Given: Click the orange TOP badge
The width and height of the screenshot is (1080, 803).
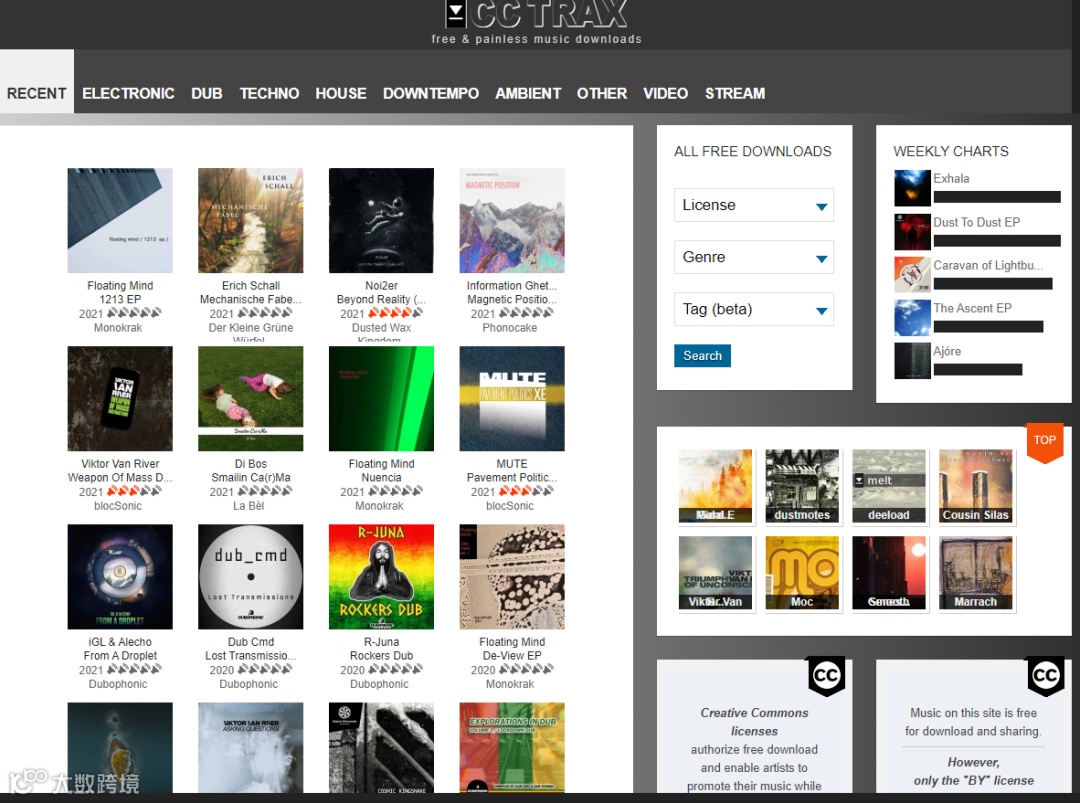Looking at the screenshot, I should (1045, 442).
